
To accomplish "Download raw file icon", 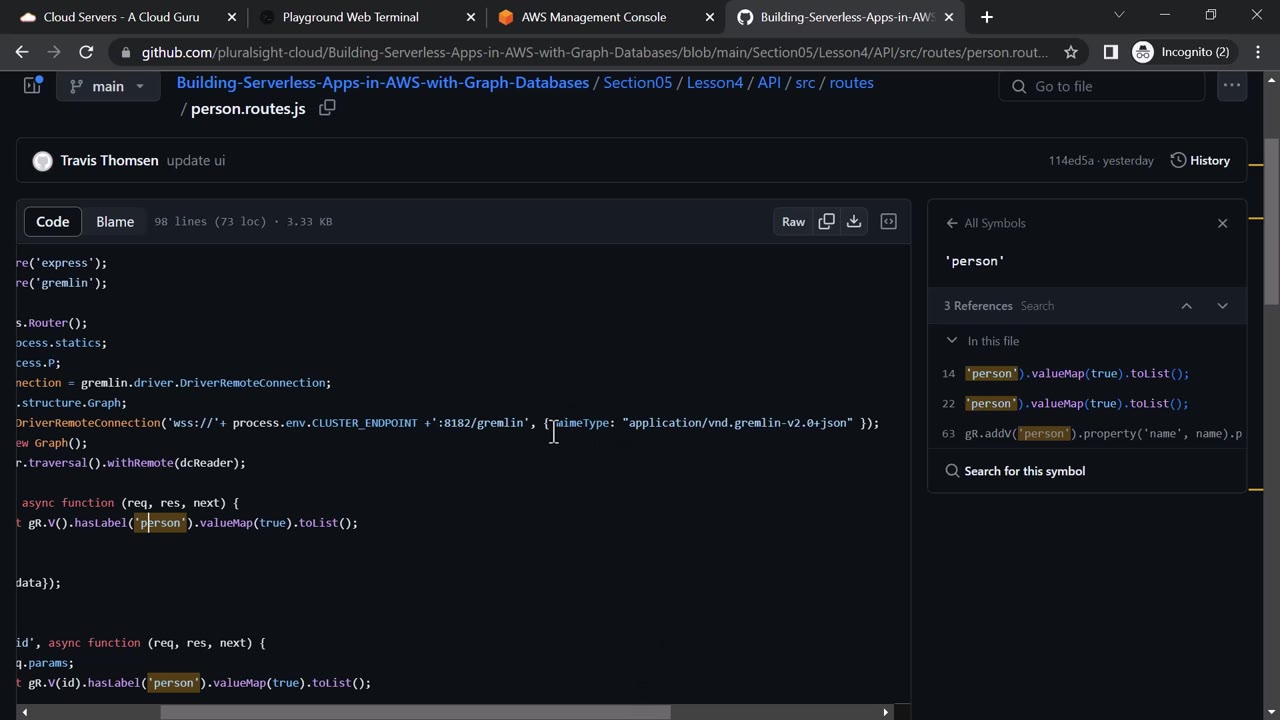I will point(854,221).
